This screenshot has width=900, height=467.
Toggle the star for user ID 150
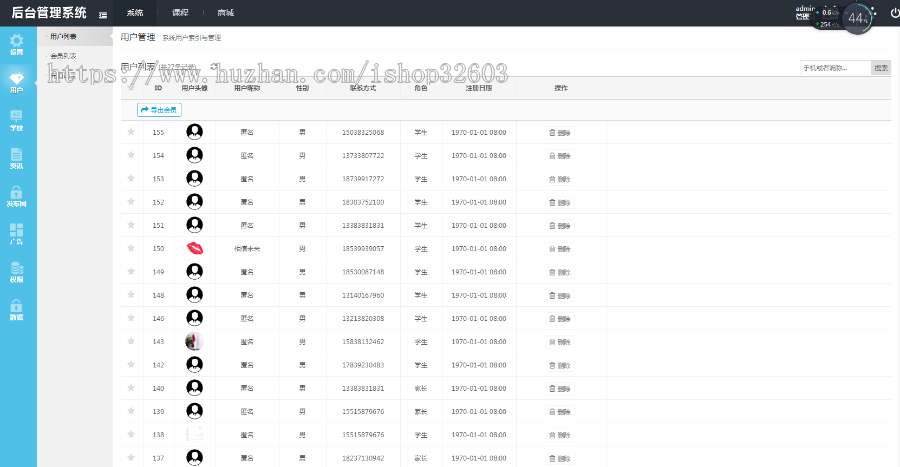(x=130, y=248)
